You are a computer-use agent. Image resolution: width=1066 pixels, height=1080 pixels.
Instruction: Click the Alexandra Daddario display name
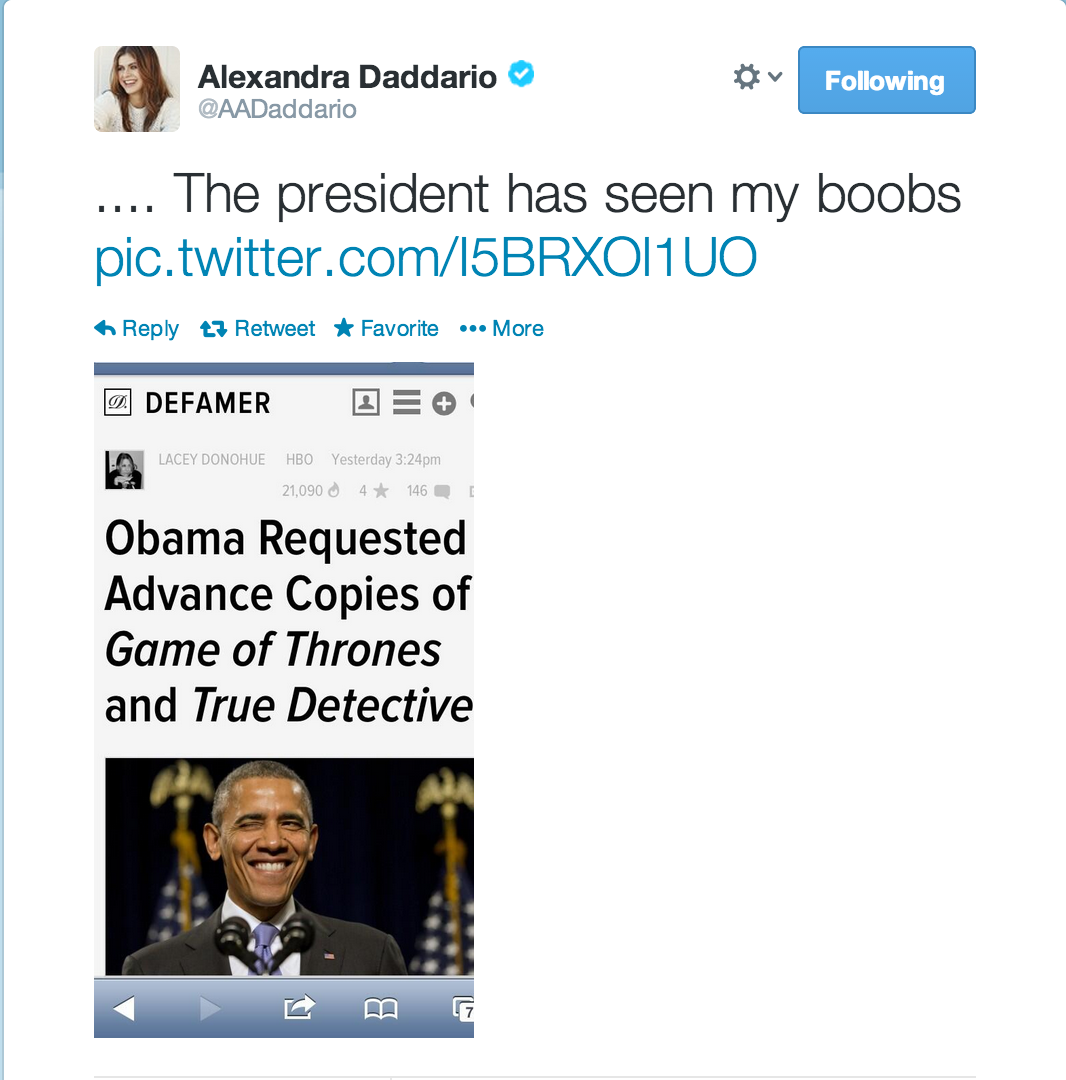pos(347,76)
